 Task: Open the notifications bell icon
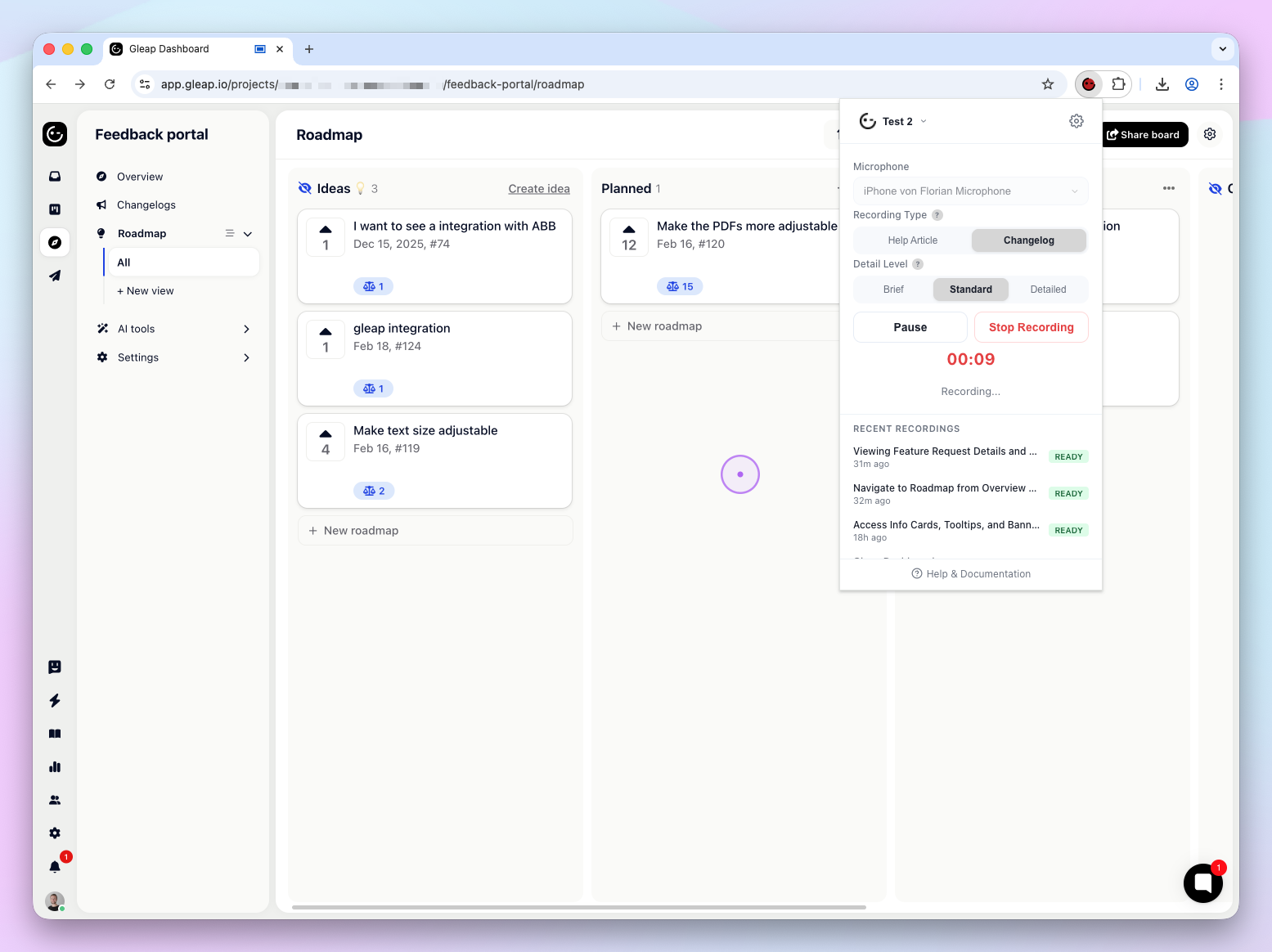click(55, 866)
